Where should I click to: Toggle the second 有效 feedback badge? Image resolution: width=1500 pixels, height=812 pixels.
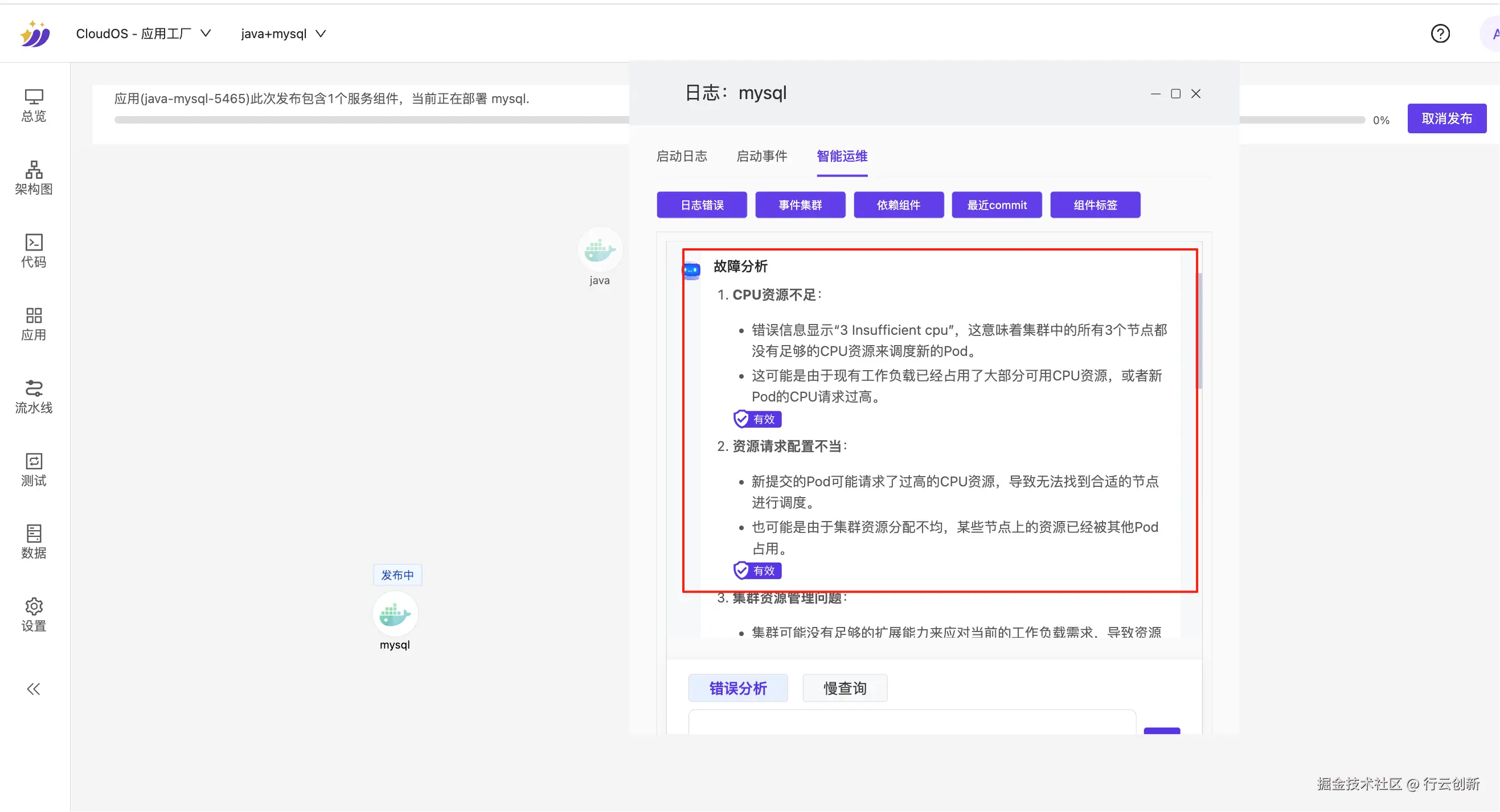pyautogui.click(x=757, y=571)
